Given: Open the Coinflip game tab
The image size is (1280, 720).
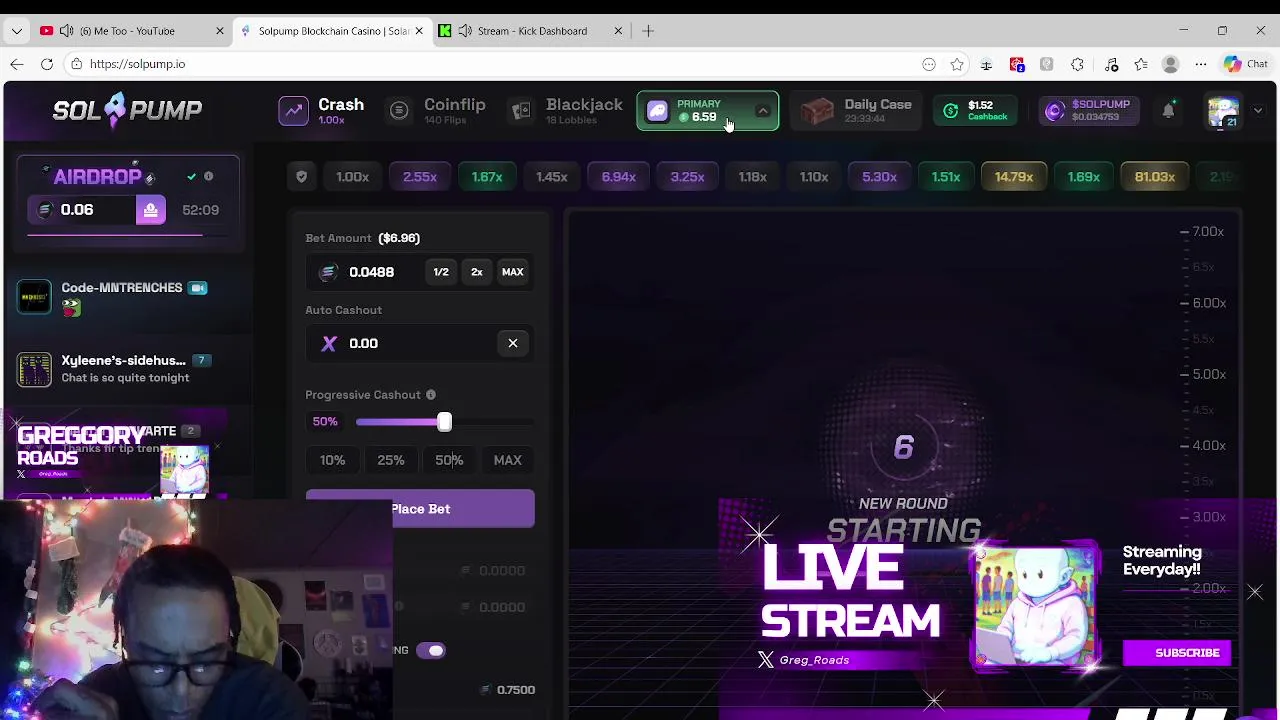Looking at the screenshot, I should tap(438, 111).
